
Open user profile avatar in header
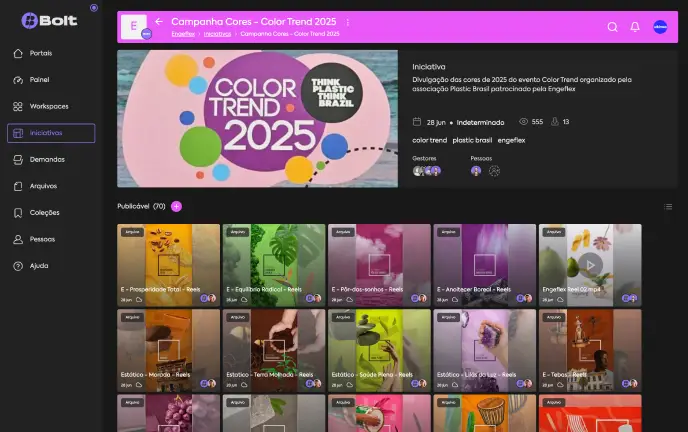660,27
